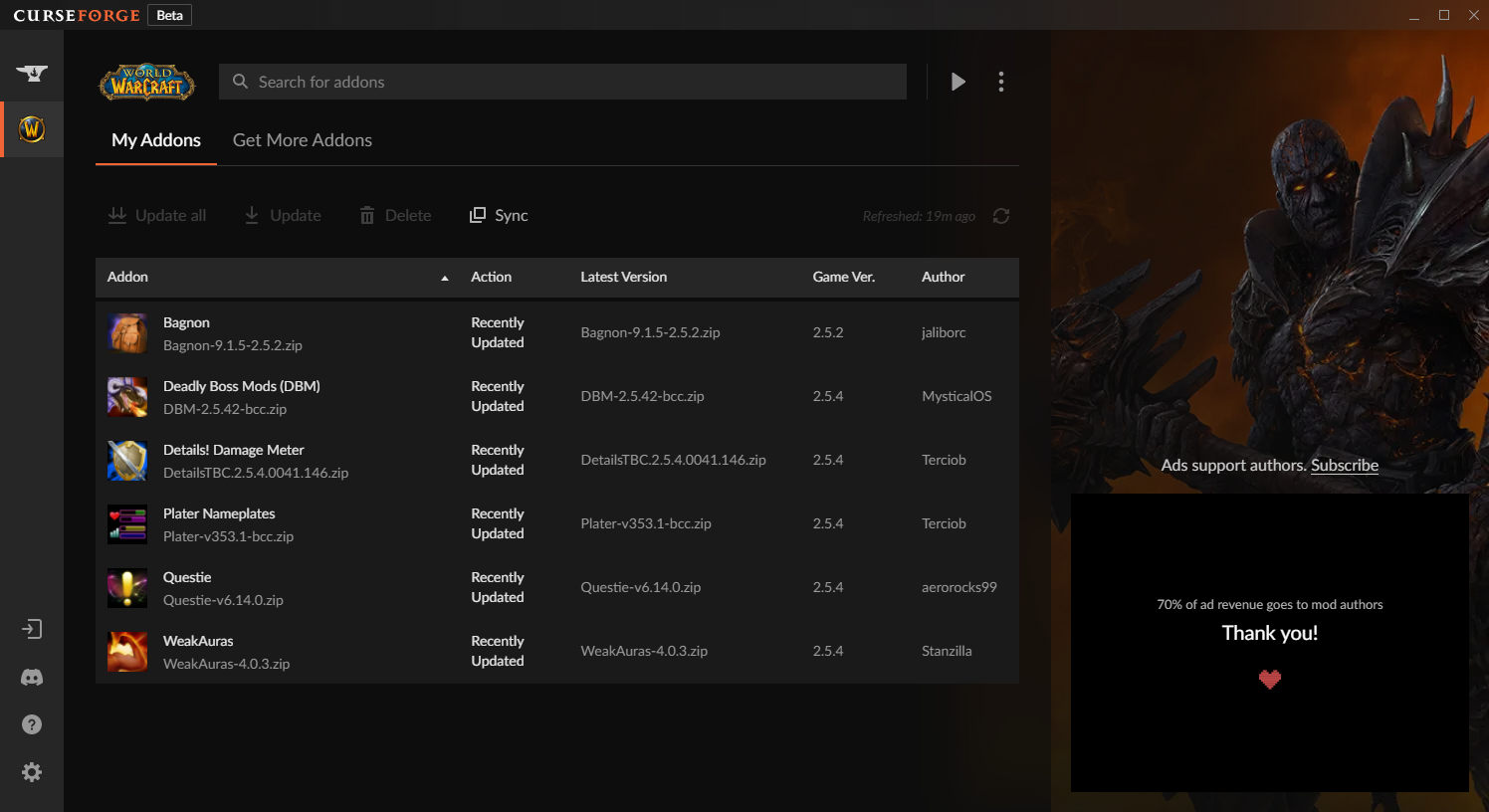
Task: Click the Beta badge in title bar
Action: coord(170,15)
